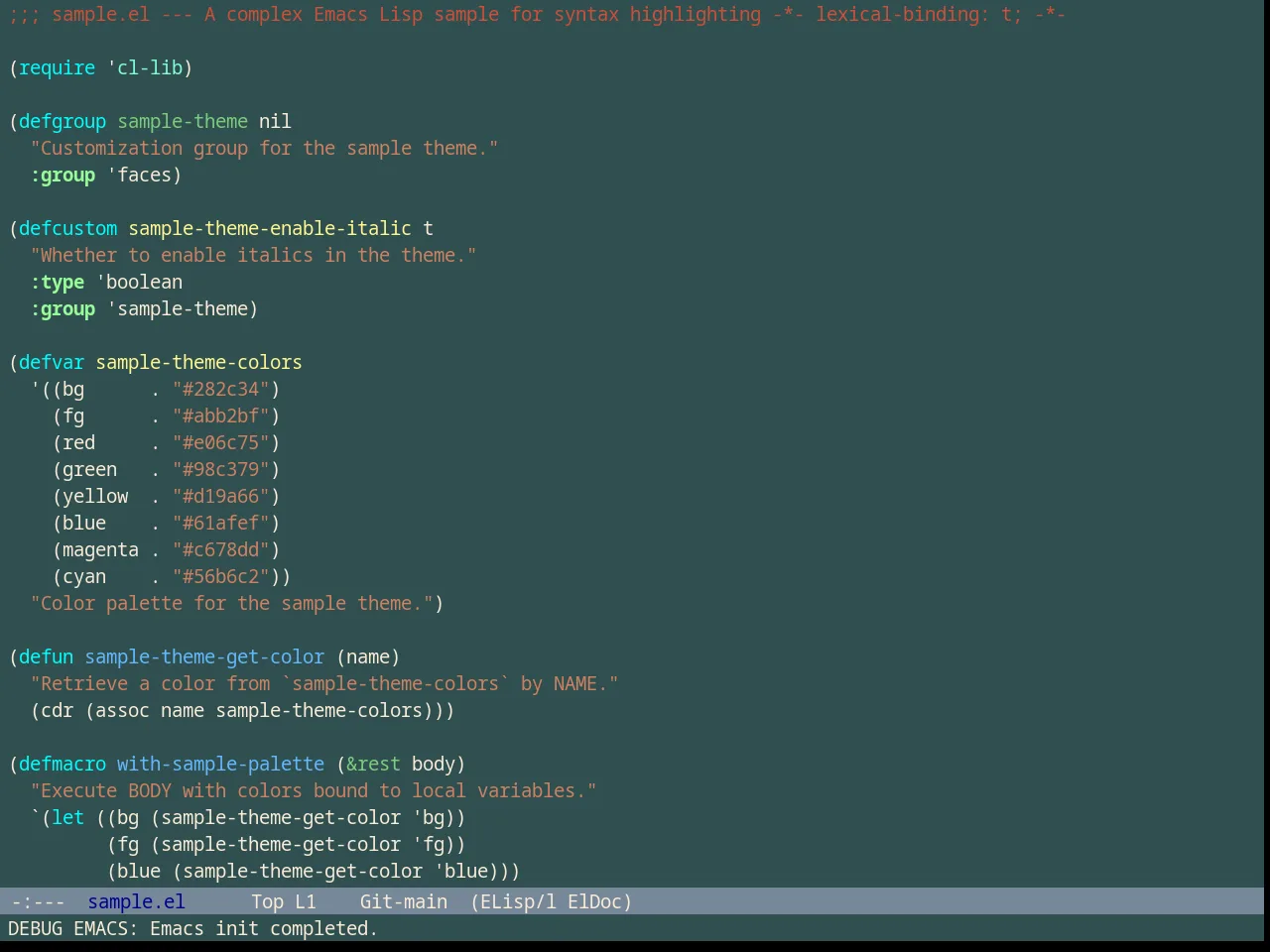Click the 'cl-lib symbol

point(145,67)
